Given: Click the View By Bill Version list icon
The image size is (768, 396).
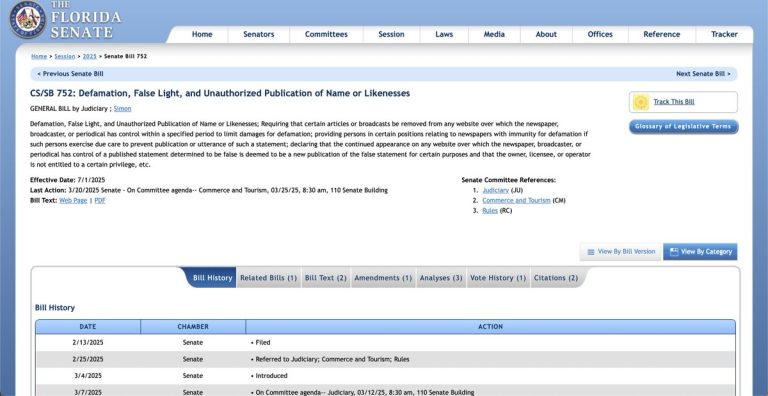Looking at the screenshot, I should coord(591,252).
